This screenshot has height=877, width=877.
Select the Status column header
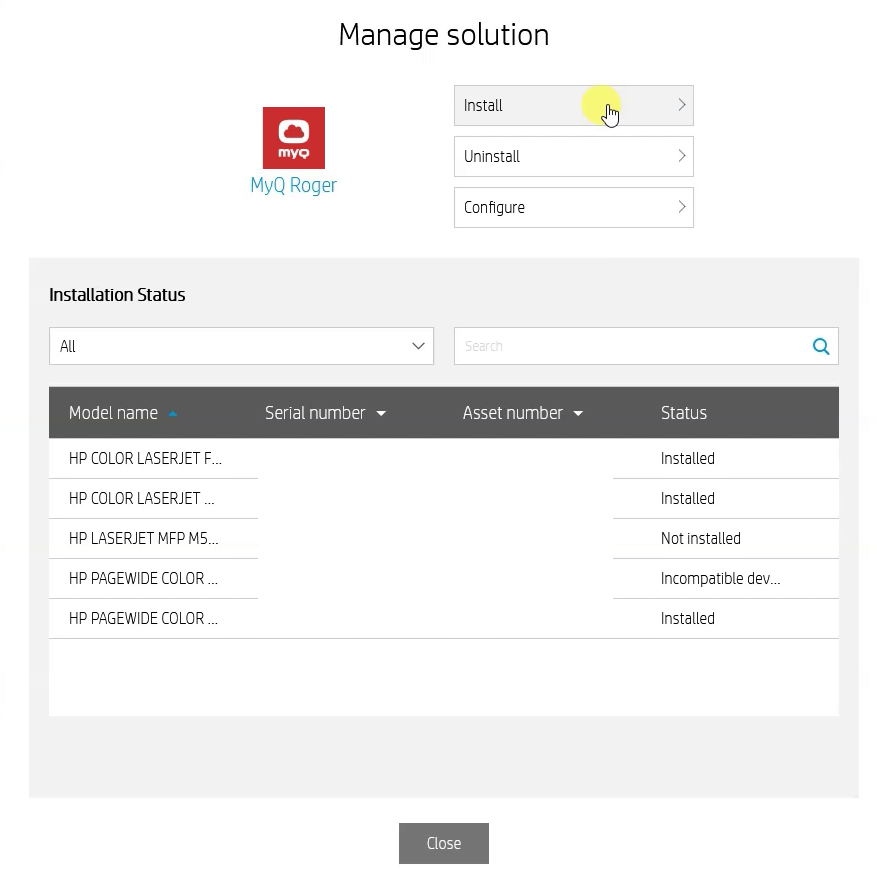pyautogui.click(x=683, y=412)
